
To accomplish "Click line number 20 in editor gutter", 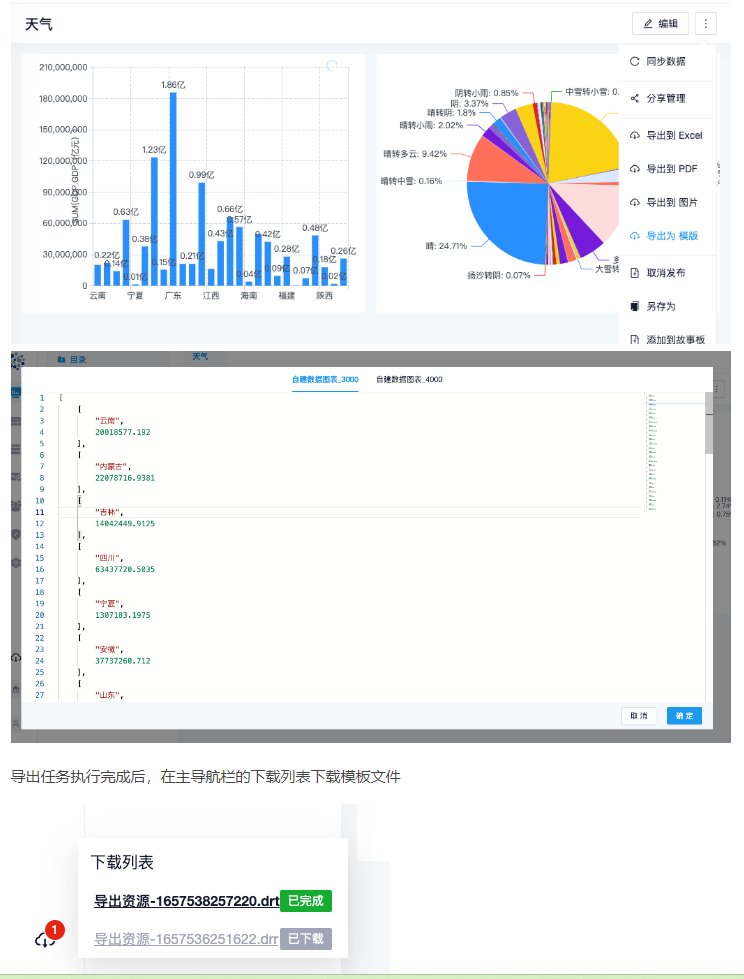I will coord(40,615).
